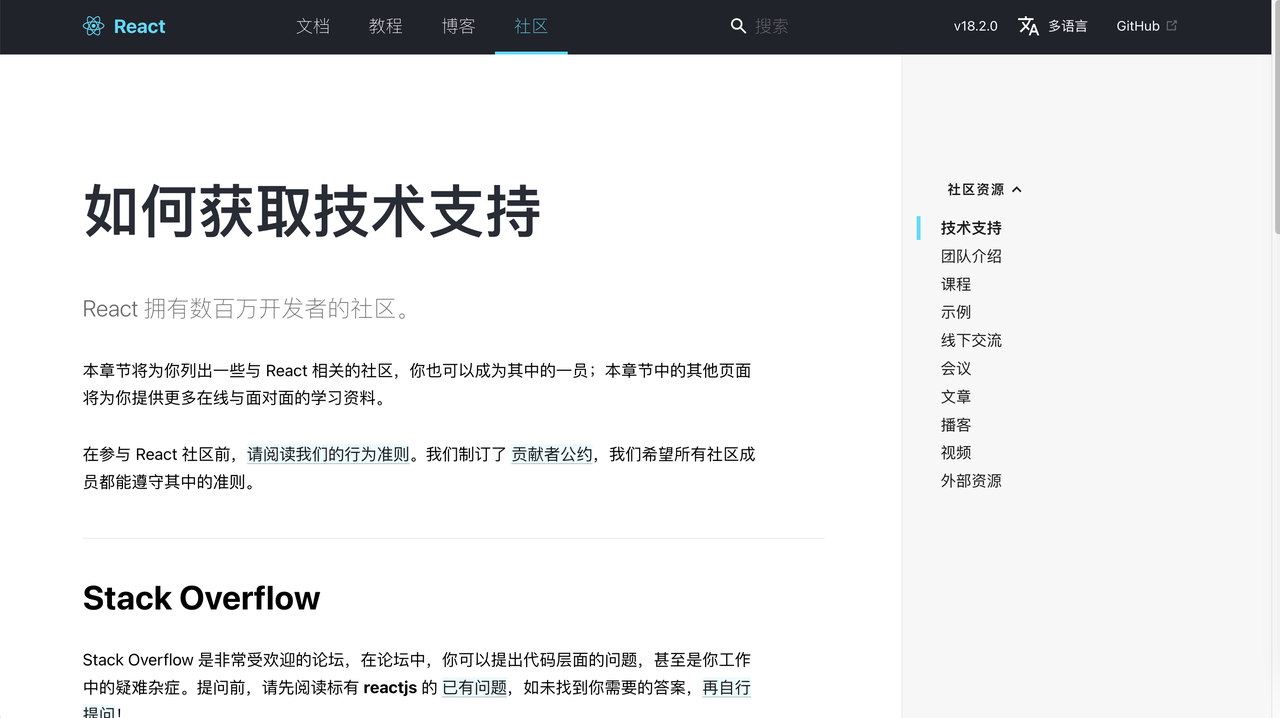
Task: Click the React atom logo icon
Action: 93,26
